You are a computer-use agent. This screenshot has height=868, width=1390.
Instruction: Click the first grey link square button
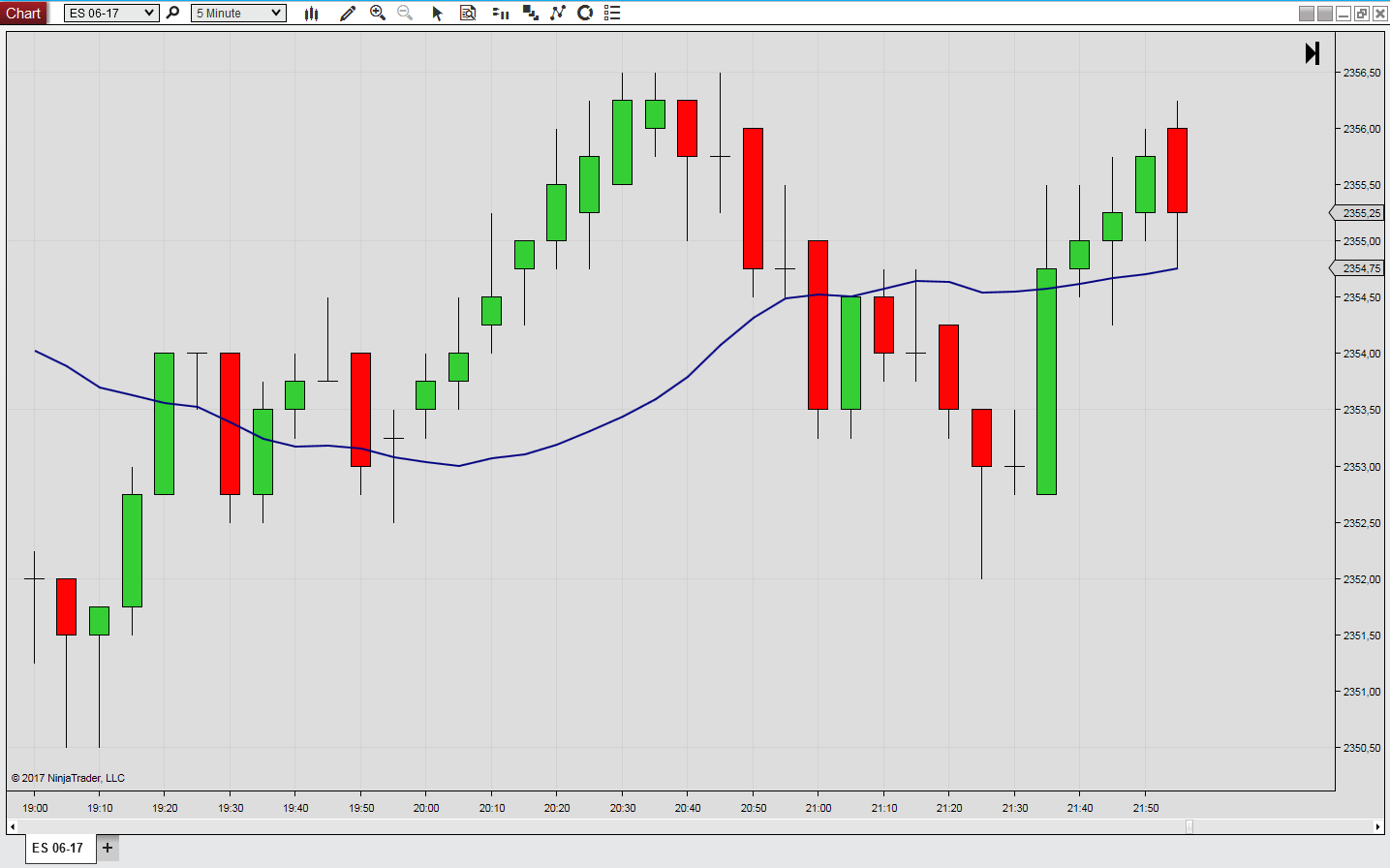coord(1307,13)
